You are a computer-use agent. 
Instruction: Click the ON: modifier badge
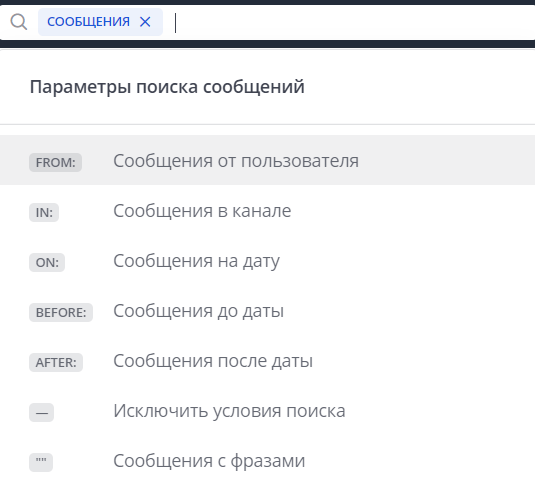(x=47, y=263)
